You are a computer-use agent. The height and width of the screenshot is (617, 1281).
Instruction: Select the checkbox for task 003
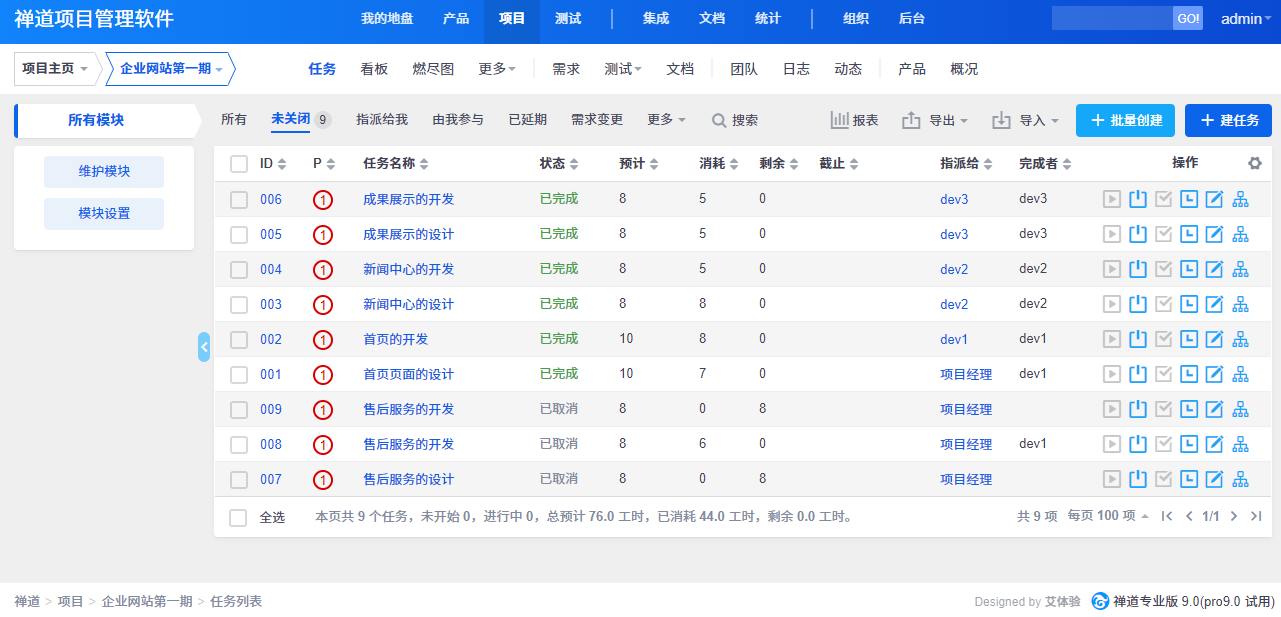pos(239,304)
